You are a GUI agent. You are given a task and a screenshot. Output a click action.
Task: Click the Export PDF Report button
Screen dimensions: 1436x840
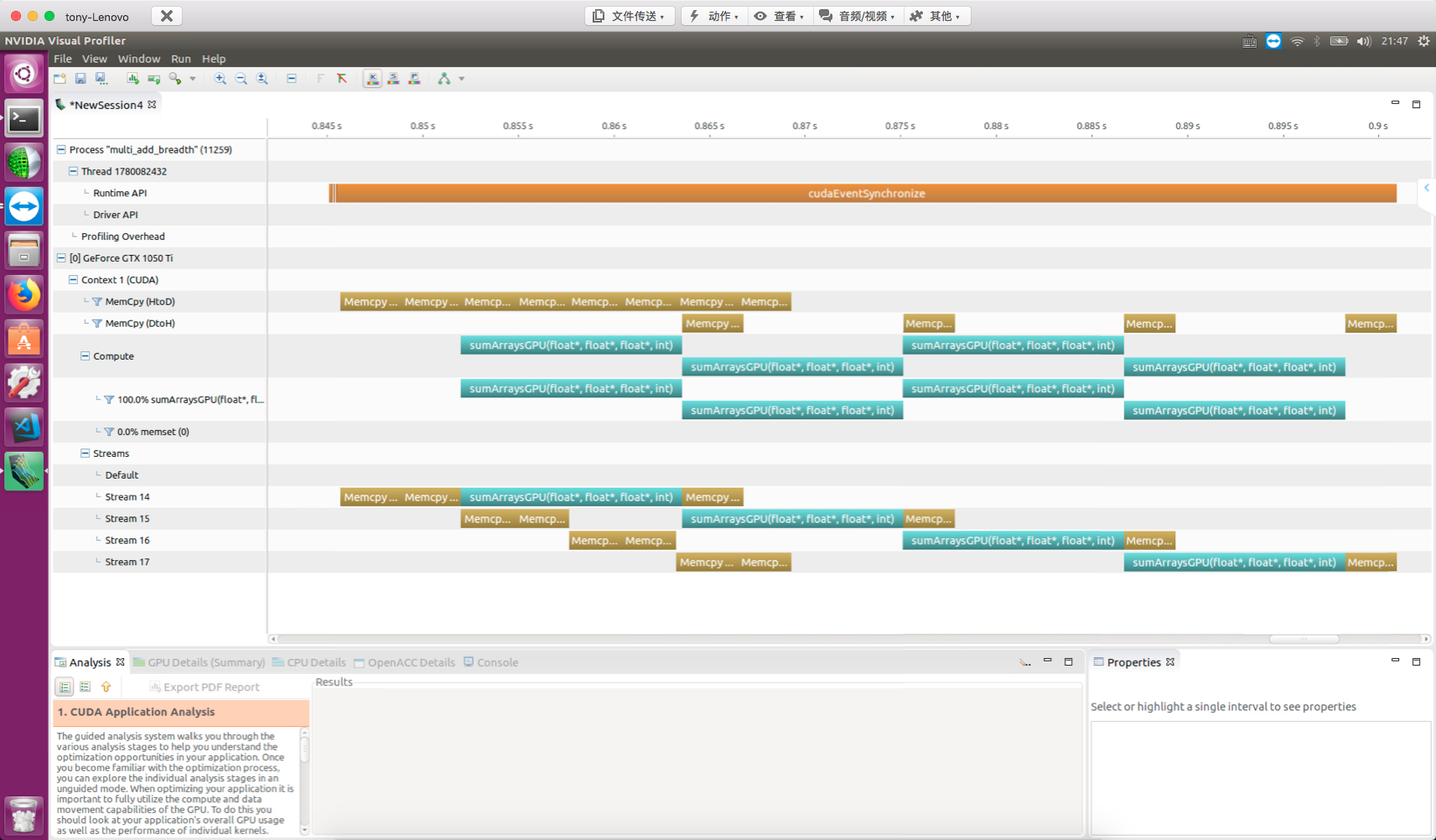pyautogui.click(x=205, y=687)
